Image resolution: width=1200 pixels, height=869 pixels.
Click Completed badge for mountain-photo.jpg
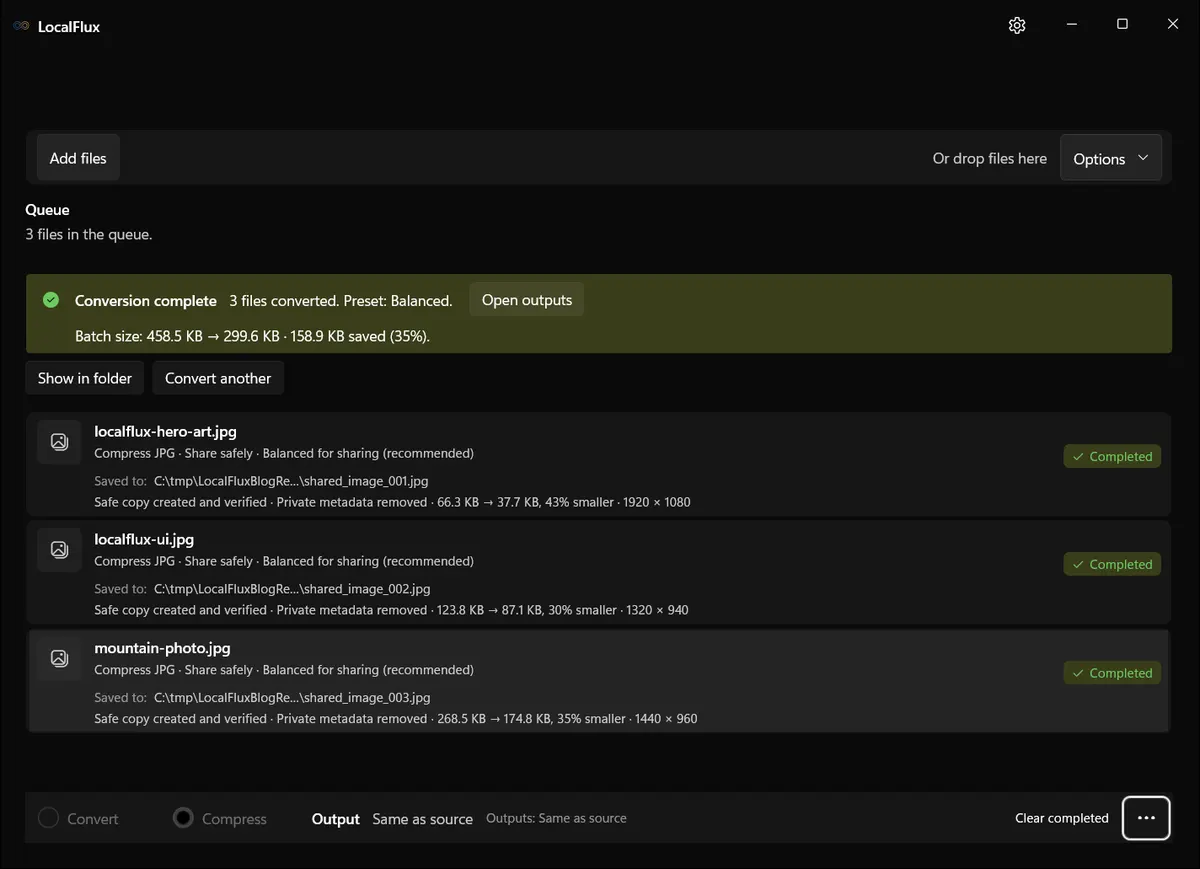point(1112,673)
